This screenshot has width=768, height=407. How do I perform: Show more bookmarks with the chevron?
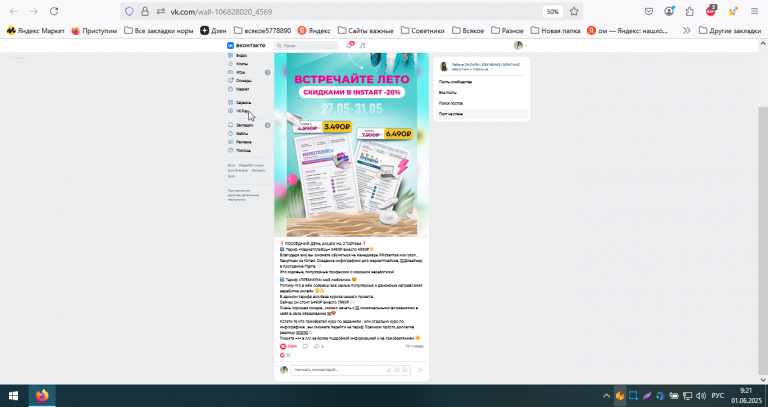(687, 30)
